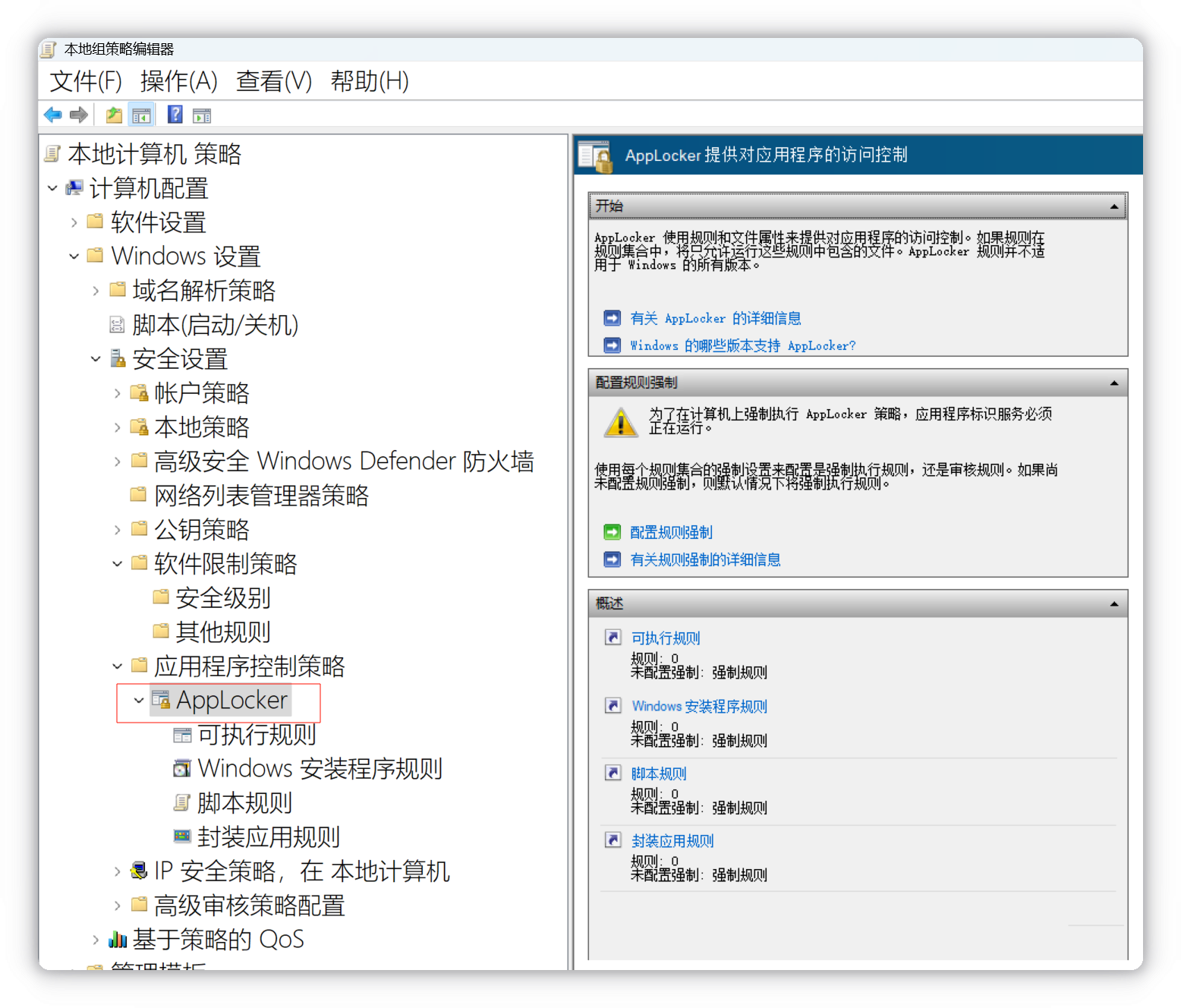1181x1008 pixels.
Task: Collapse the AppLocker tree node
Action: point(138,700)
